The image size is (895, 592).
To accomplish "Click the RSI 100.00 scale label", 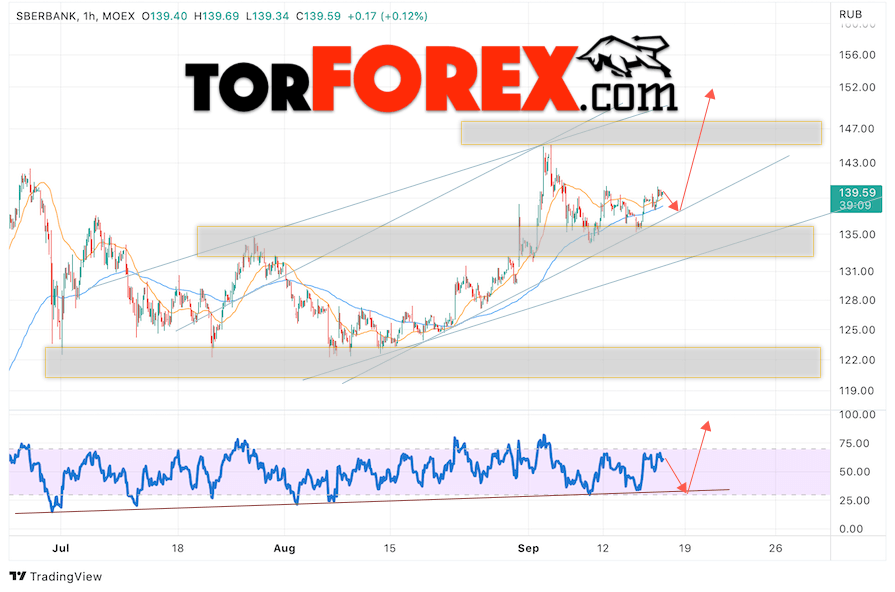I will (857, 414).
